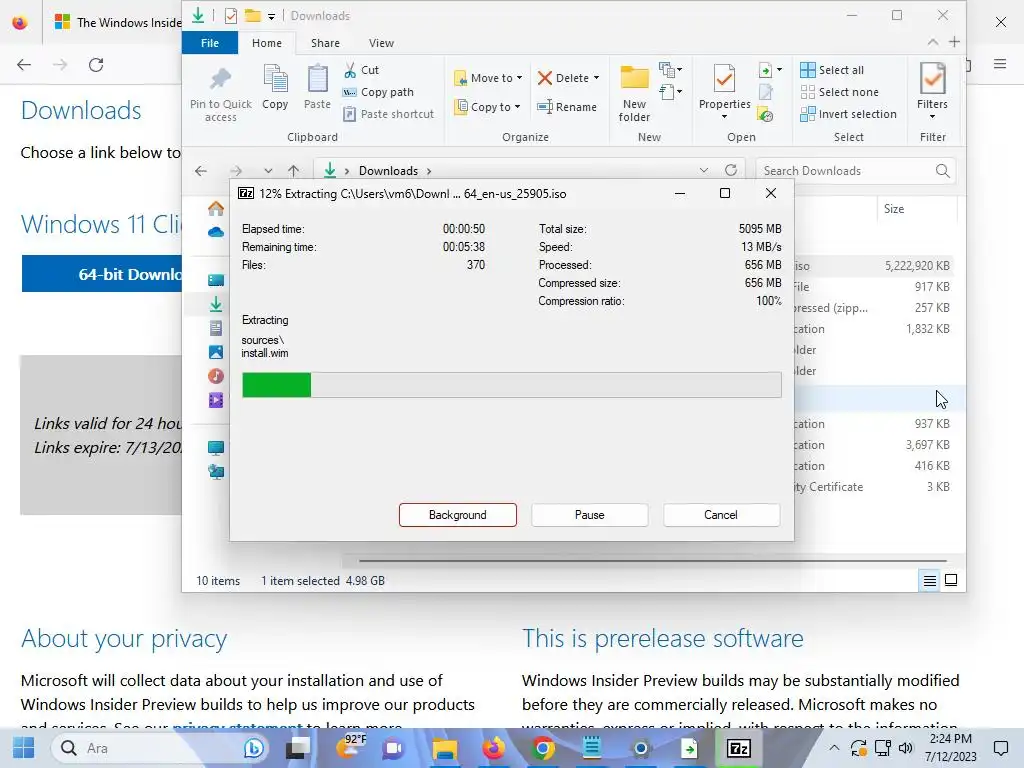Image resolution: width=1024 pixels, height=768 pixels.
Task: Click Select none in the ribbon
Action: point(840,92)
